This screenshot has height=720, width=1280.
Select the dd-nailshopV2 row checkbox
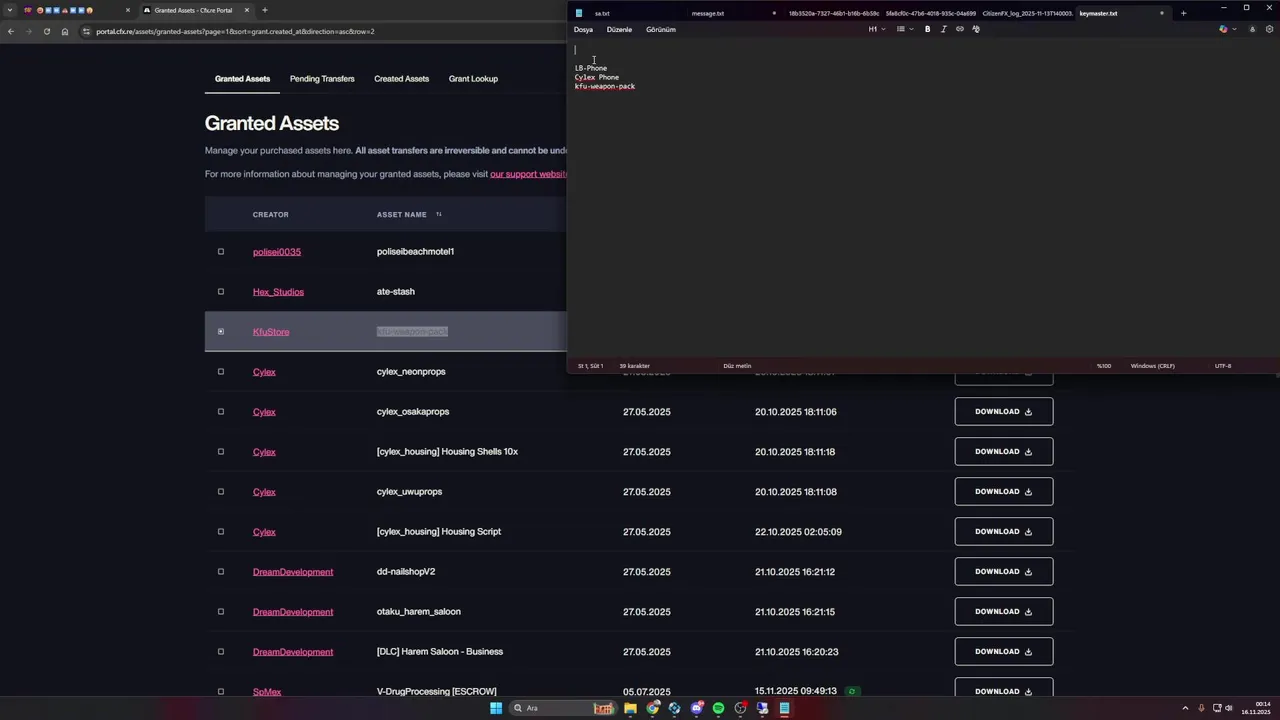221,571
